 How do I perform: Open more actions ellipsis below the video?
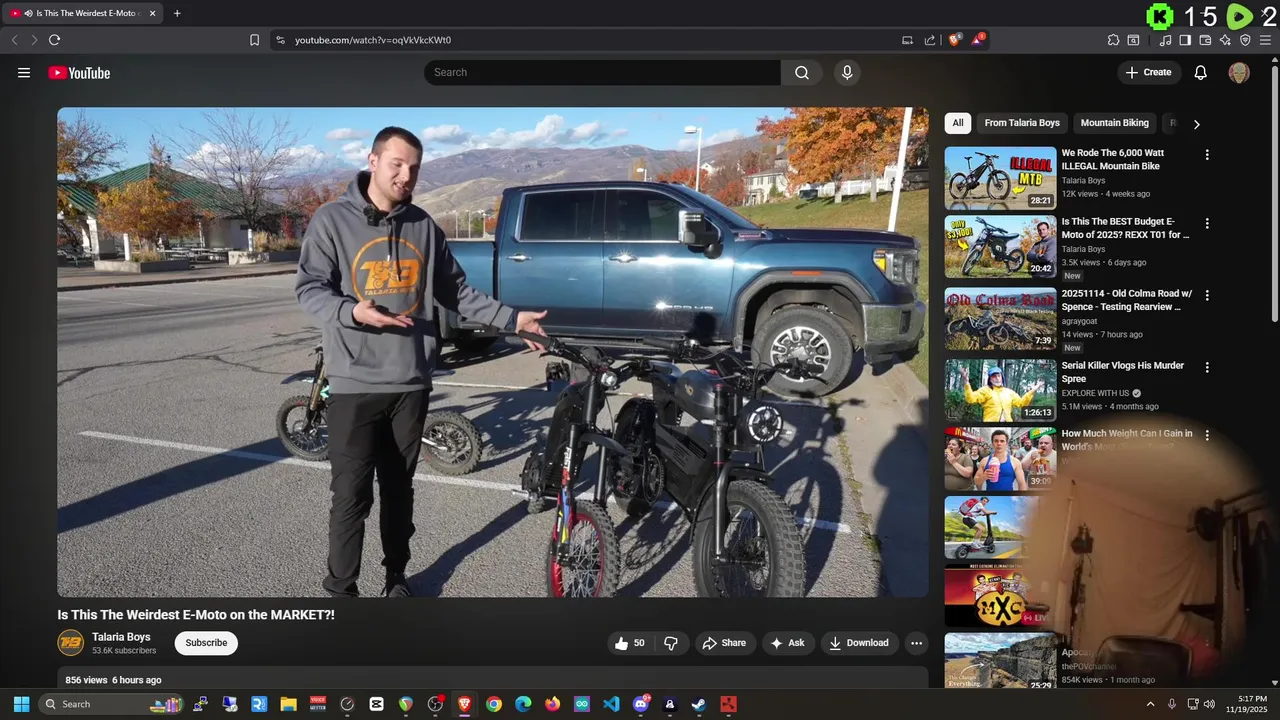[916, 643]
